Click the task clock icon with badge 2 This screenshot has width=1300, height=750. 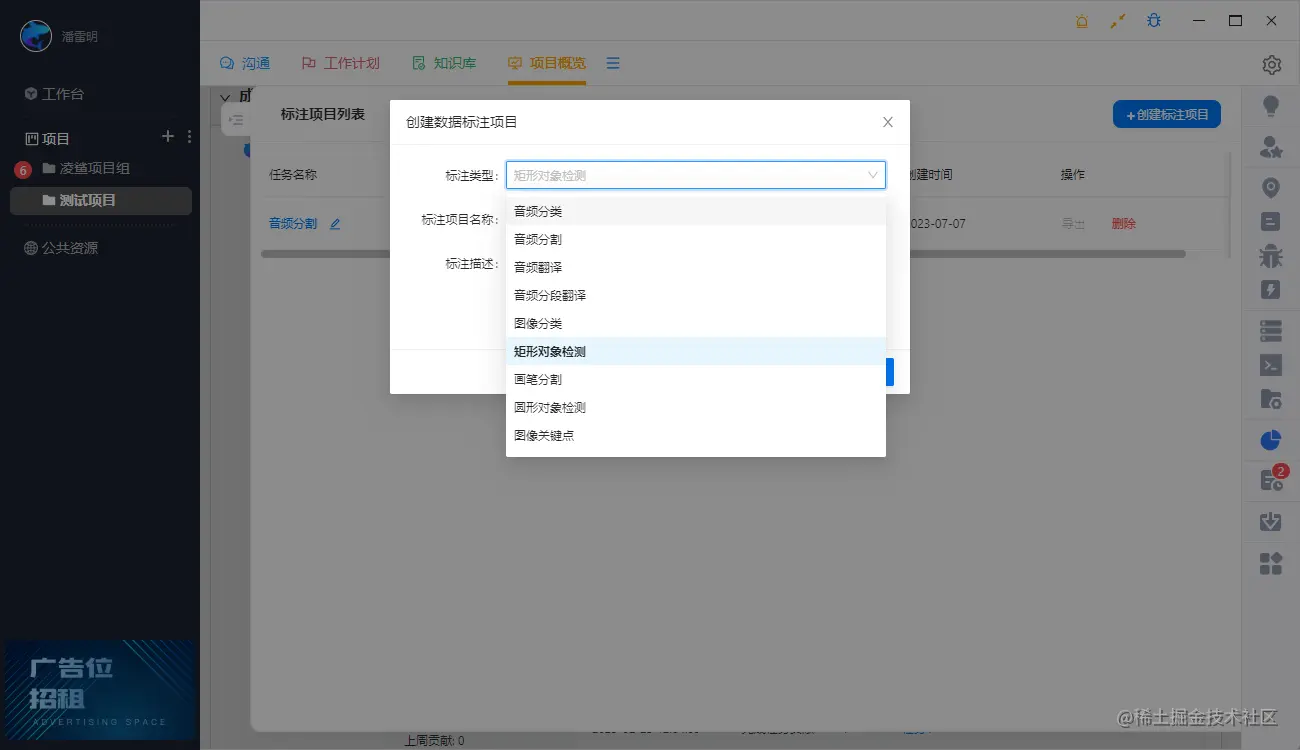1271,480
